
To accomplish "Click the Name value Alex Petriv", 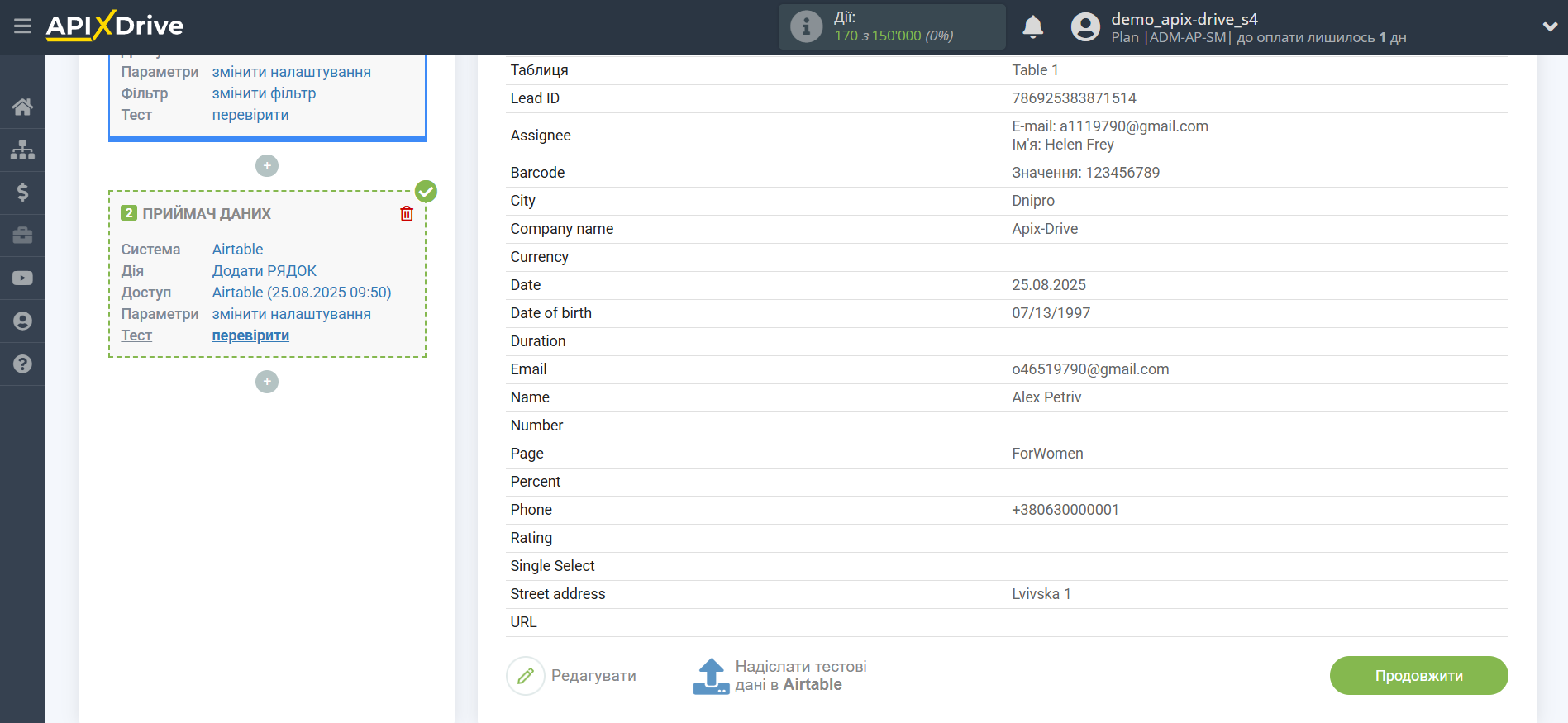I will point(1046,397).
